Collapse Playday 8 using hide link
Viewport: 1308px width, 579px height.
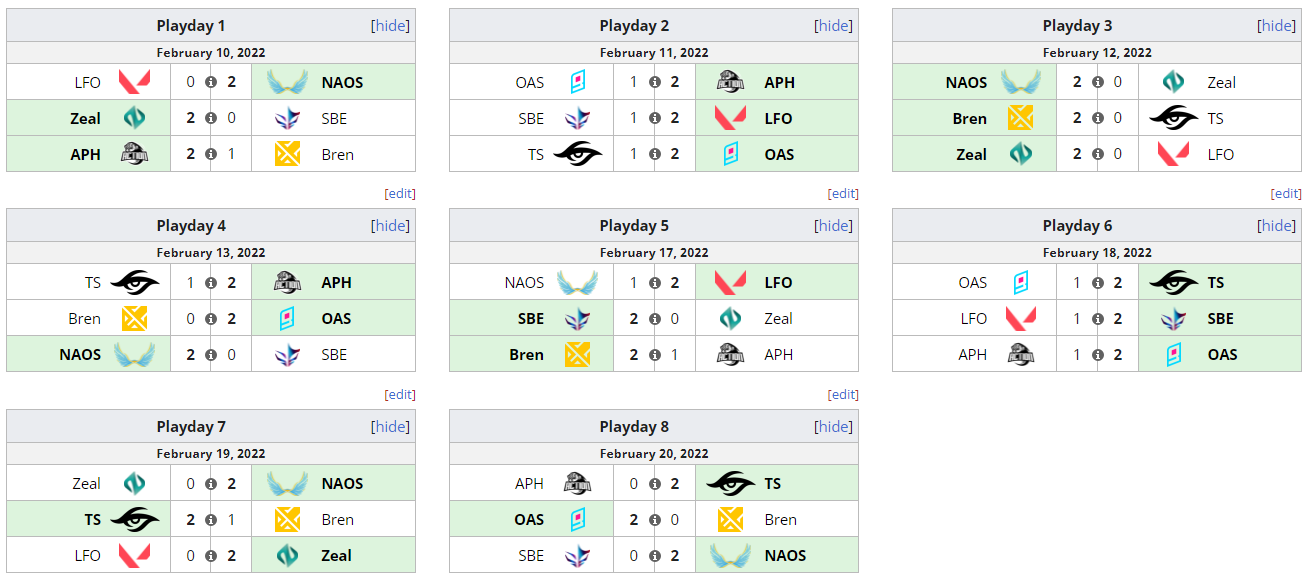[833, 427]
